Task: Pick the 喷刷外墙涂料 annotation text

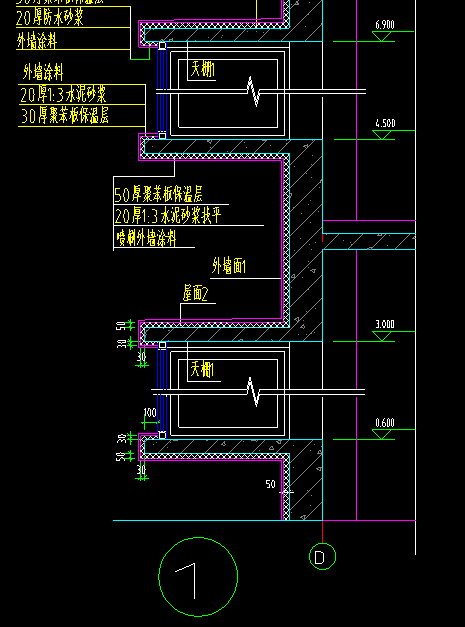Action: click(x=146, y=238)
